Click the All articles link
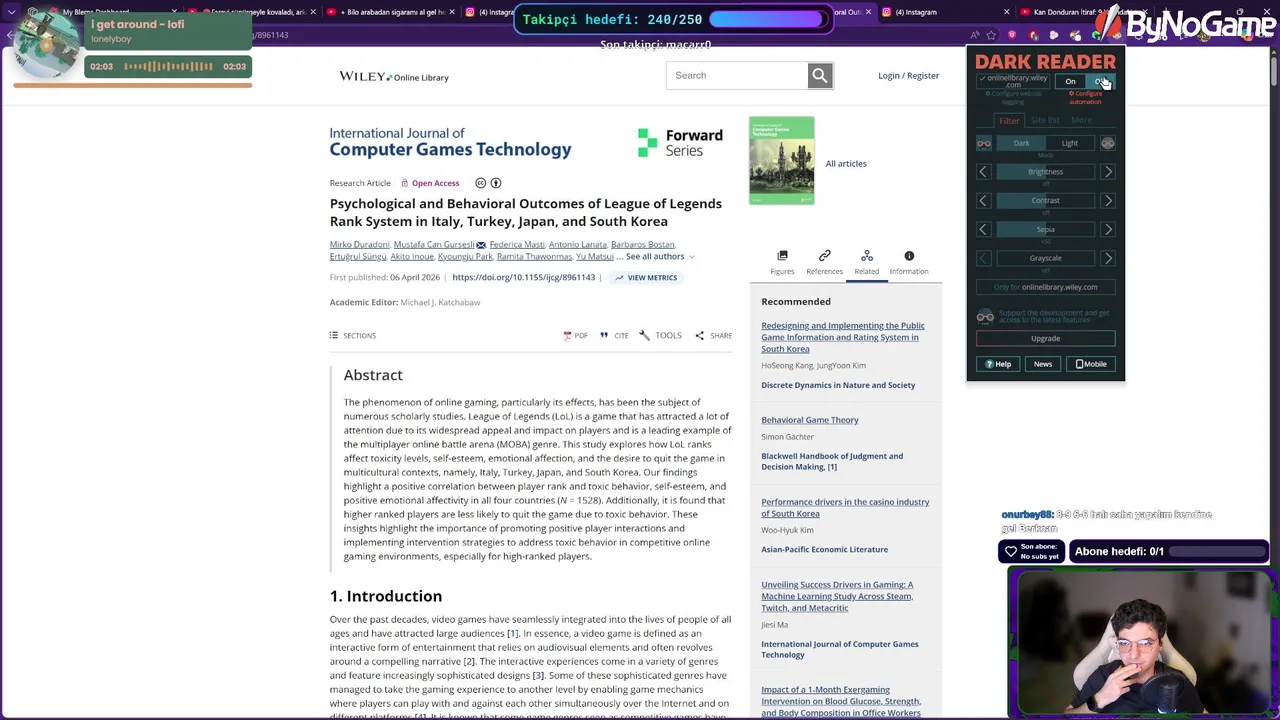The height and width of the screenshot is (720, 1280). coord(846,164)
